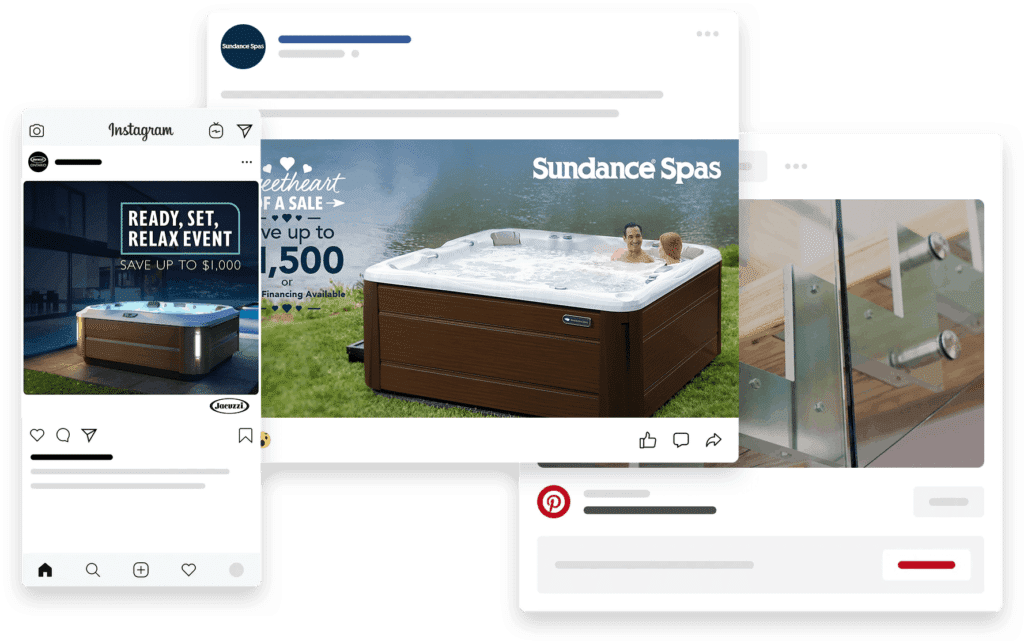Go to Instagram Home tab
The height and width of the screenshot is (644, 1024).
point(45,570)
